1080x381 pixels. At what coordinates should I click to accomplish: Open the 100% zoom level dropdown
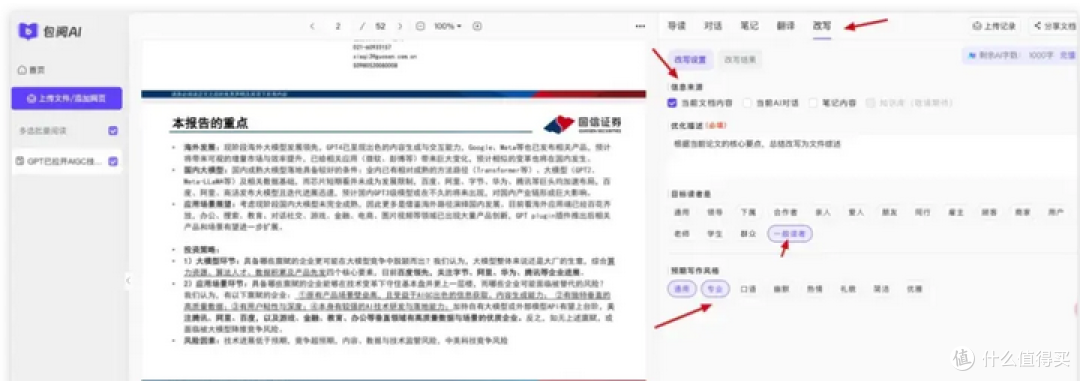click(x=447, y=26)
